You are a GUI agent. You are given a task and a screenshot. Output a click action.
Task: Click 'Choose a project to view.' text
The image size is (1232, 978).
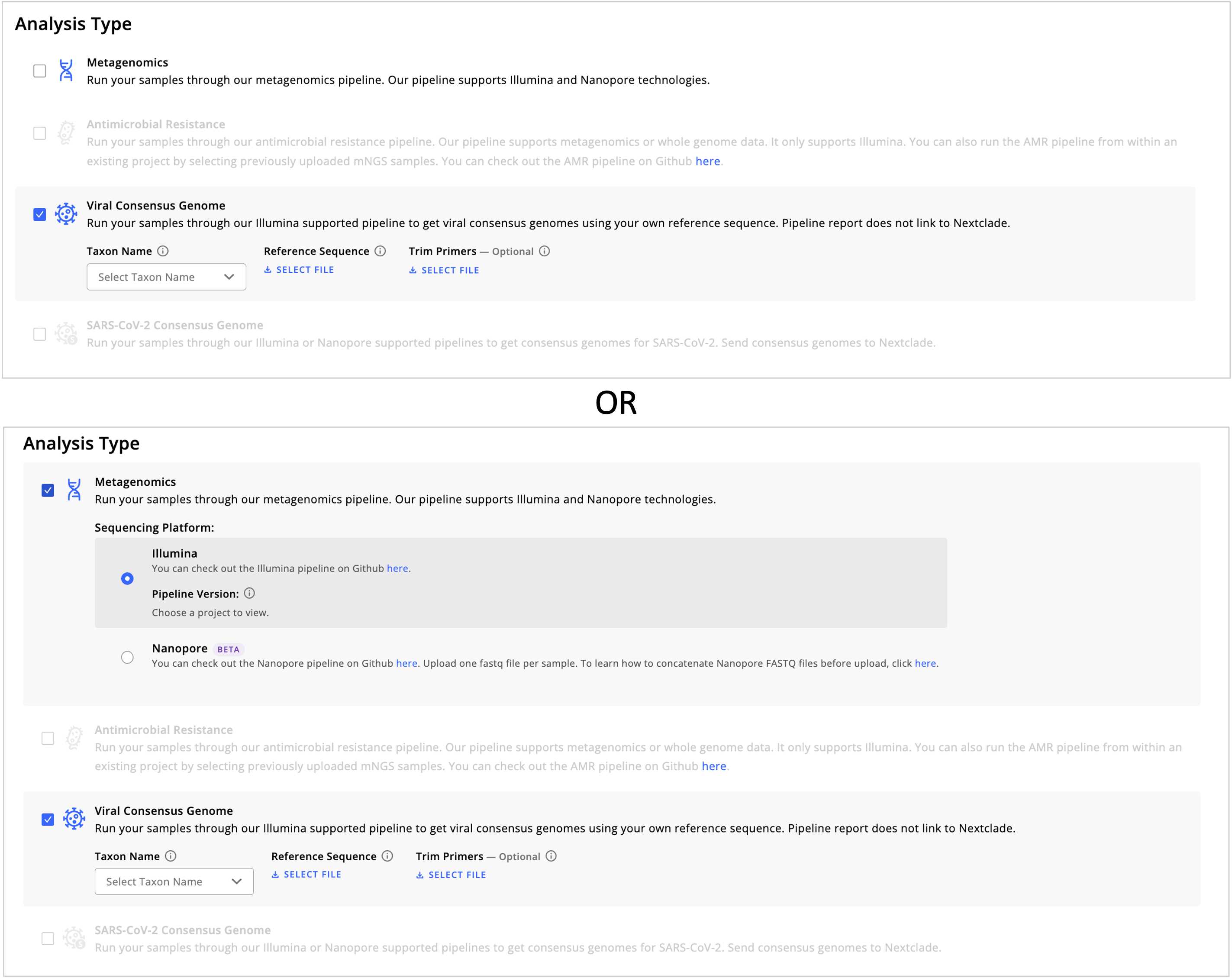pyautogui.click(x=210, y=612)
